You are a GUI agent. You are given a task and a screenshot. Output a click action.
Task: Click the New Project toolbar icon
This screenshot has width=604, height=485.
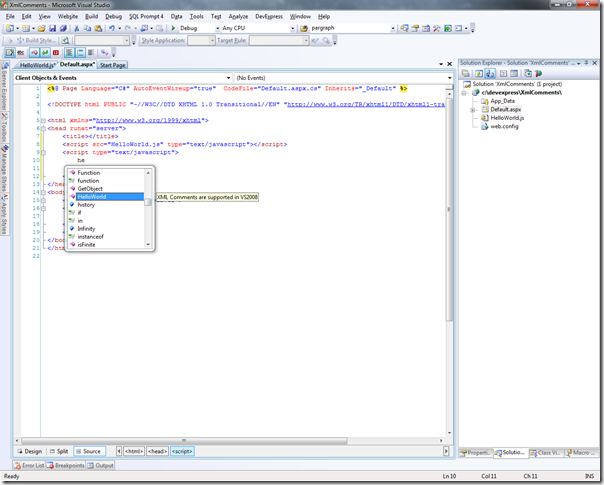coord(10,28)
